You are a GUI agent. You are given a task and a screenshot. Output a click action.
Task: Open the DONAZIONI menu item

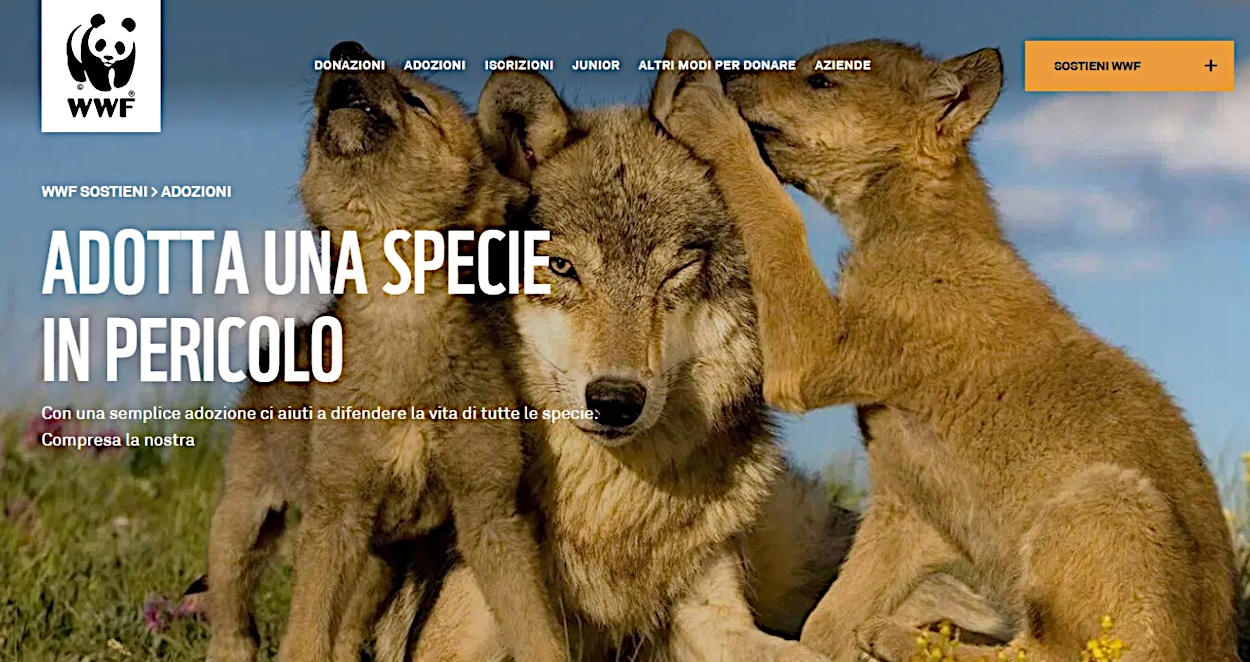(349, 65)
